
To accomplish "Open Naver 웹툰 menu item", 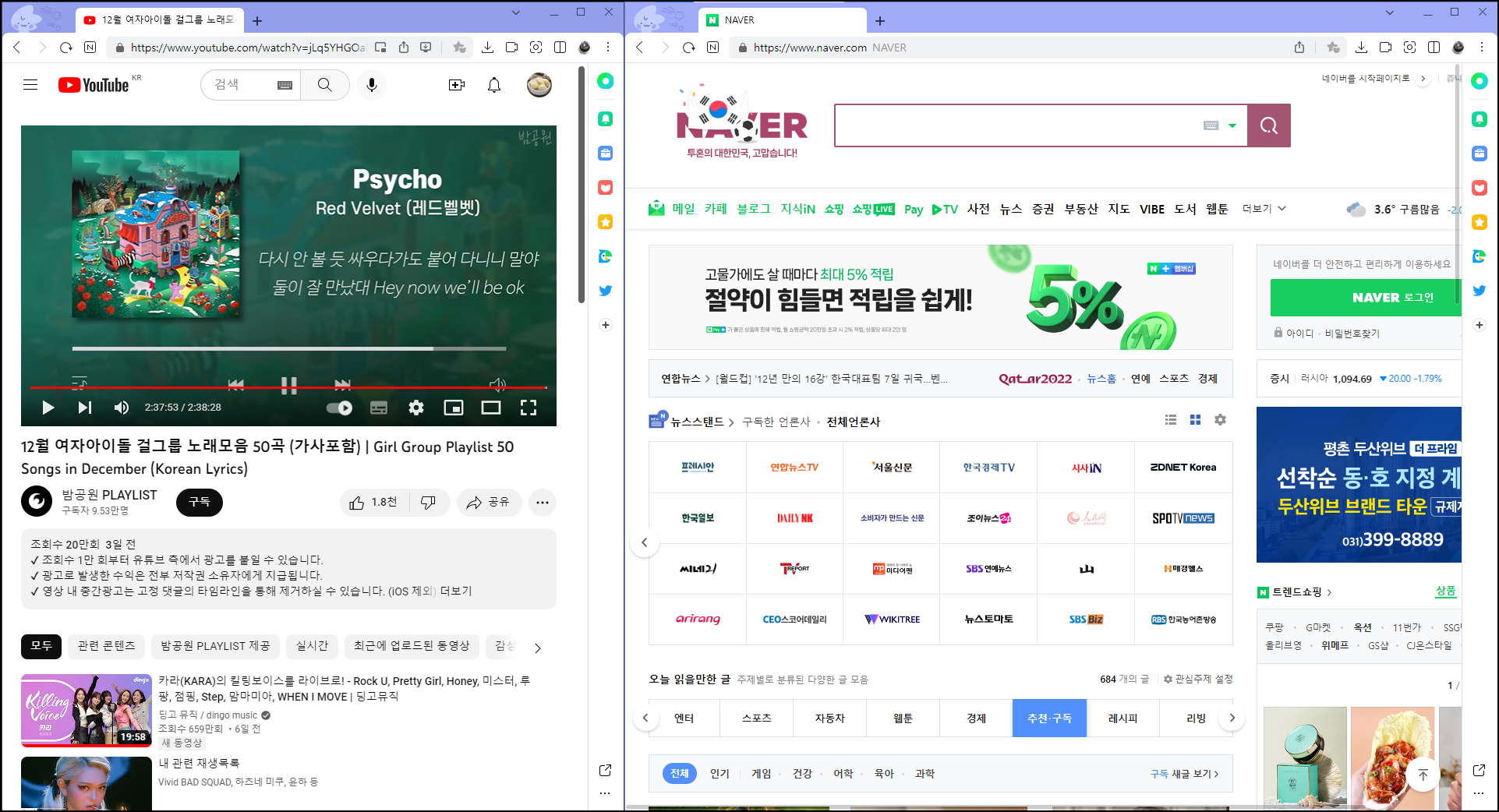I will 1217,209.
